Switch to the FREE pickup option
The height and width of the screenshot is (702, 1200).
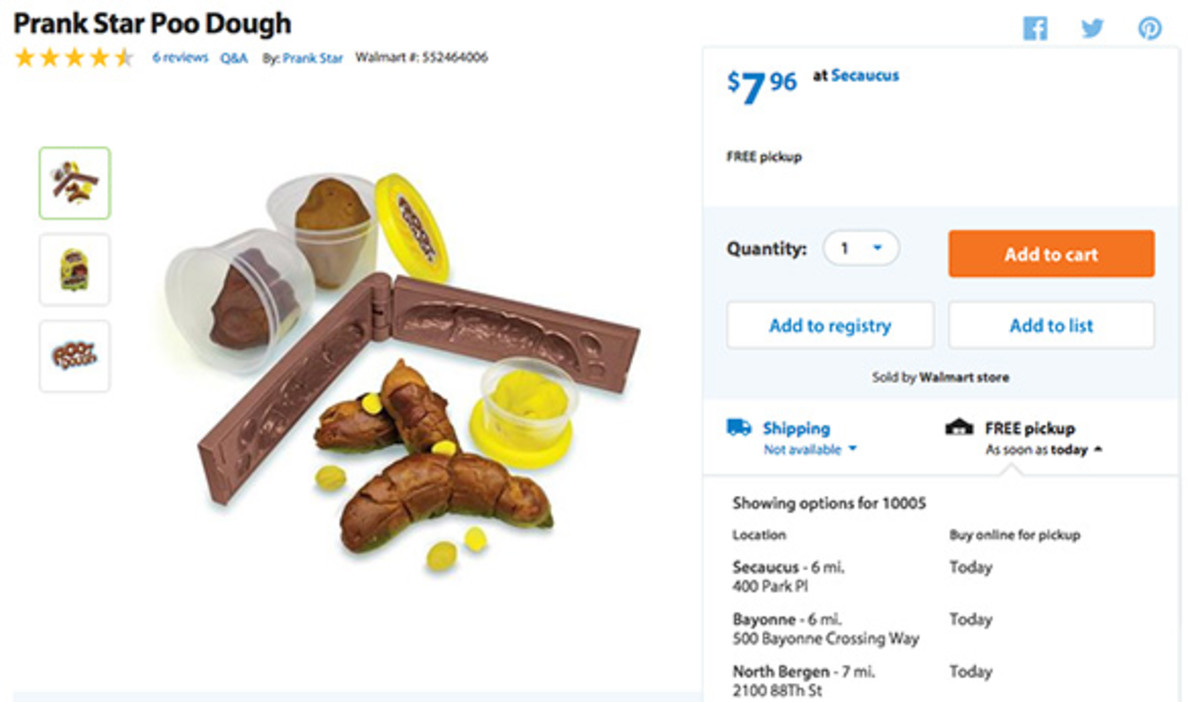(x=1030, y=428)
